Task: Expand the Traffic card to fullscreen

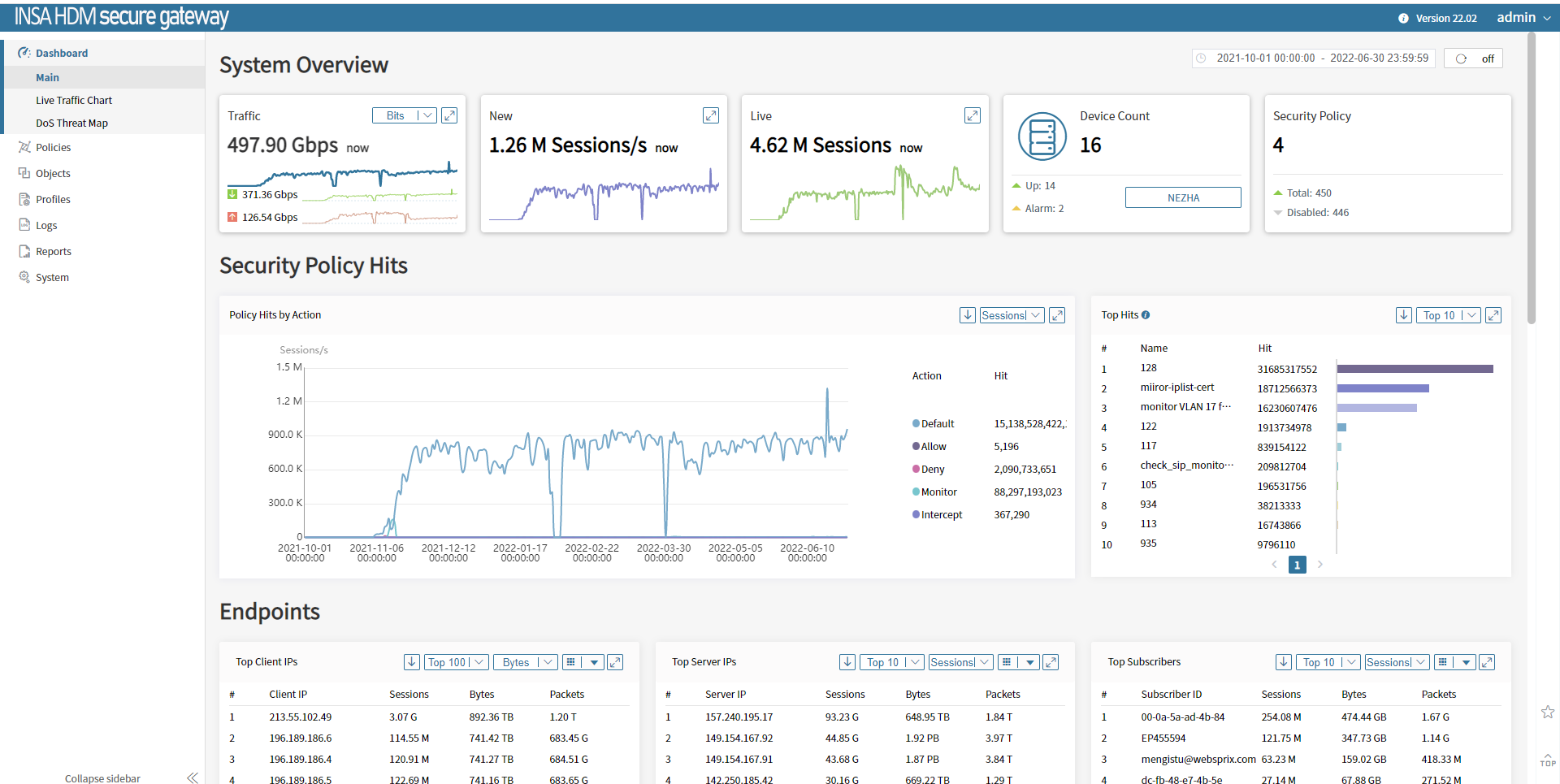Action: 449,115
